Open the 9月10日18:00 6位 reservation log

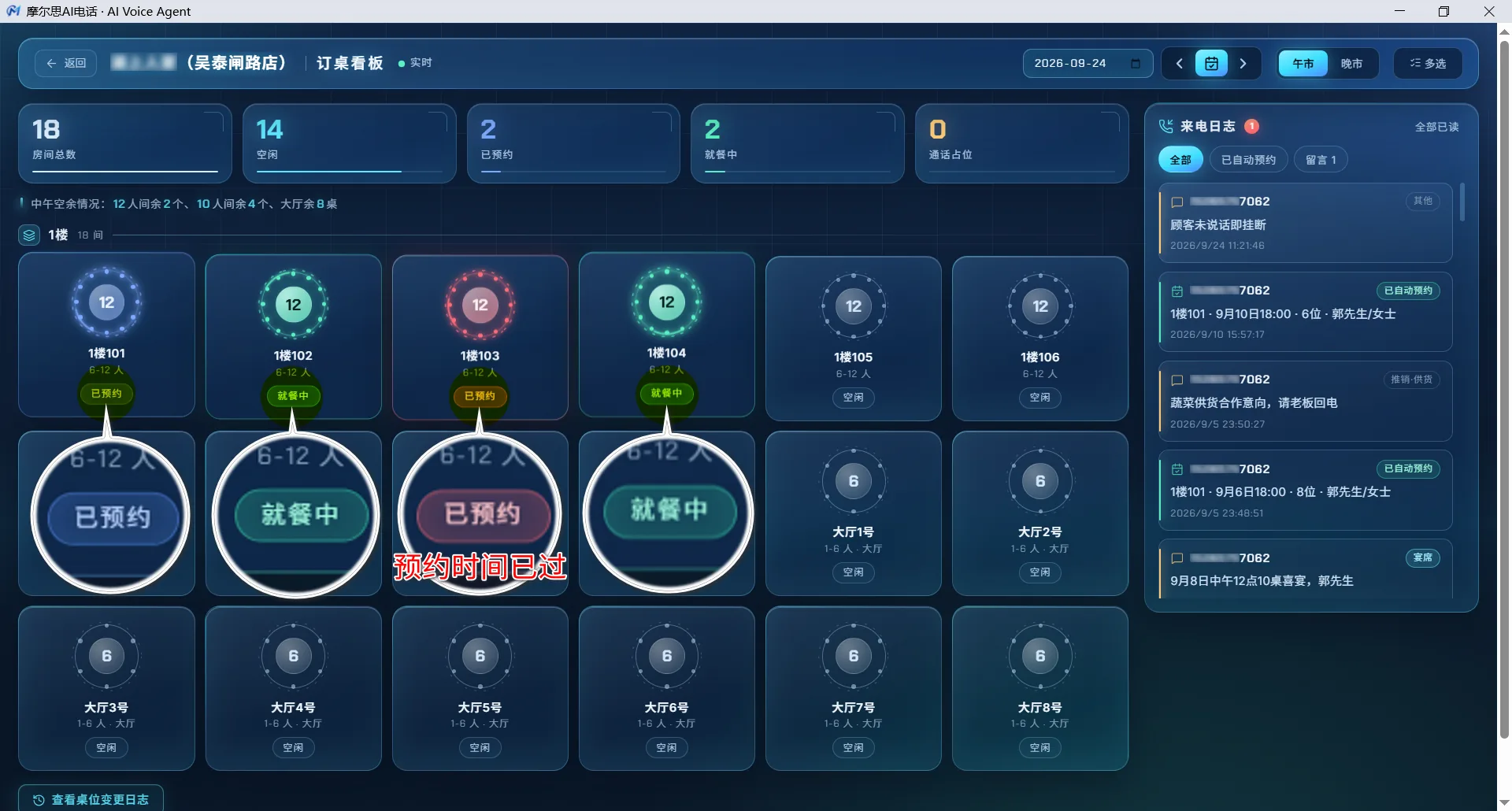pyautogui.click(x=1306, y=312)
